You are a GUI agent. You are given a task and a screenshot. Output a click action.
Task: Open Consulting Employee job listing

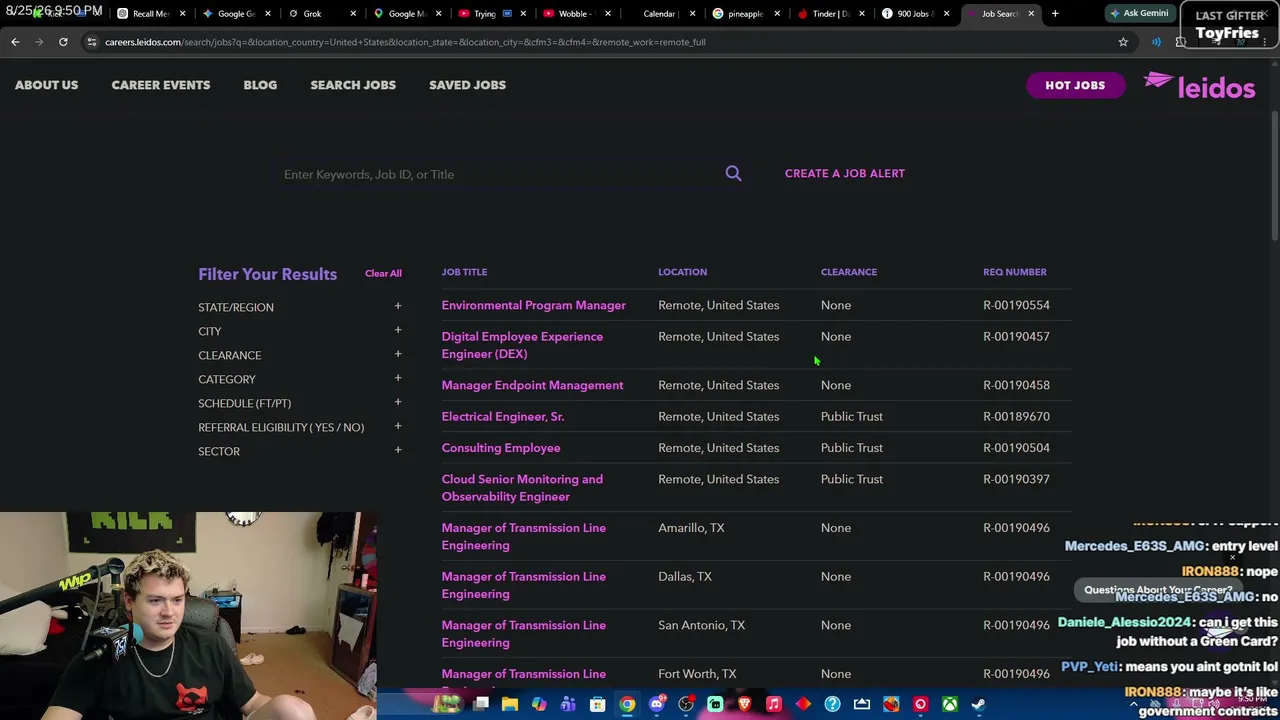[x=501, y=448]
